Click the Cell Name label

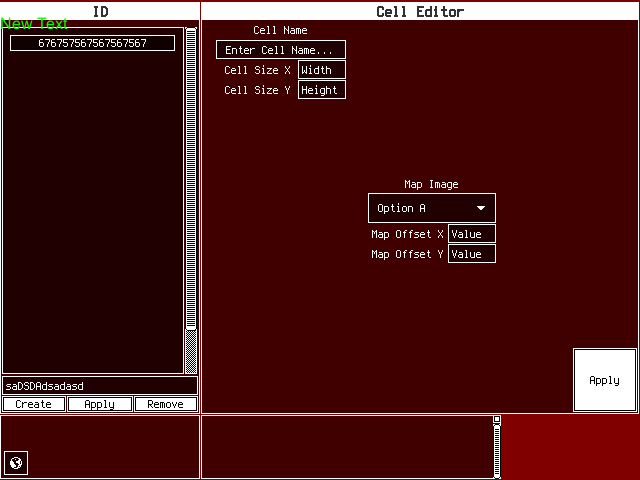[x=280, y=30]
